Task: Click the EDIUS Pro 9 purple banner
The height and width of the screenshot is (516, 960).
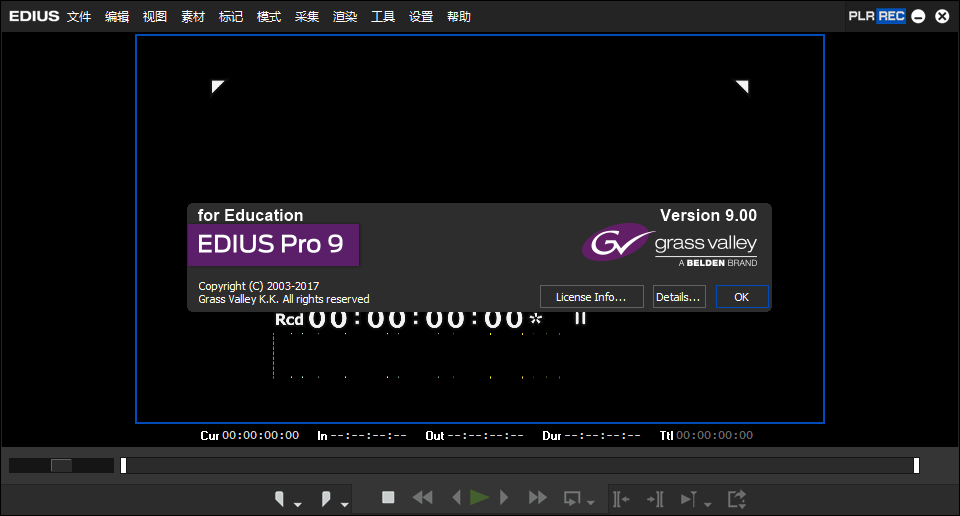Action: pos(273,245)
